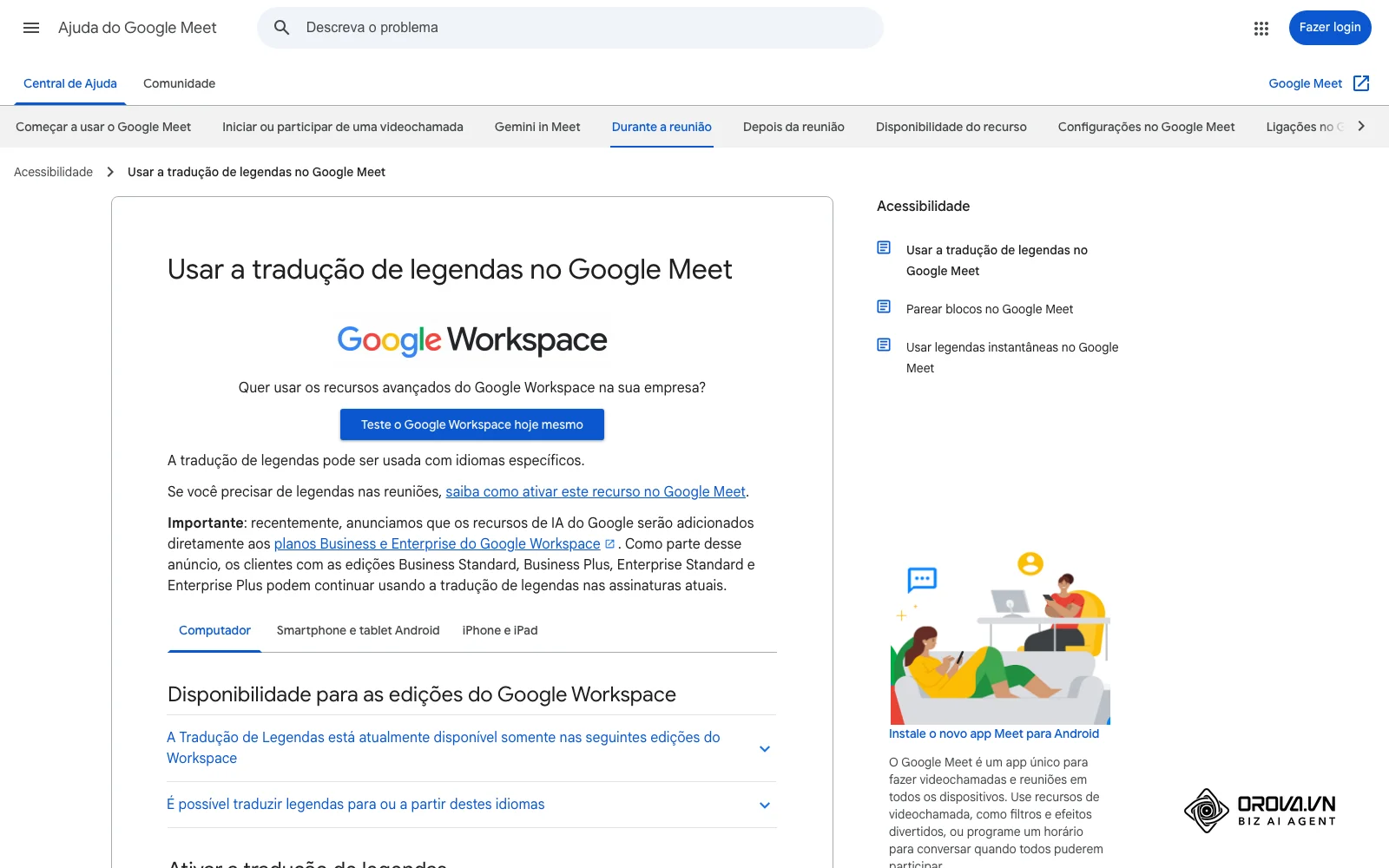Click the Google Workspace logo

tap(472, 340)
